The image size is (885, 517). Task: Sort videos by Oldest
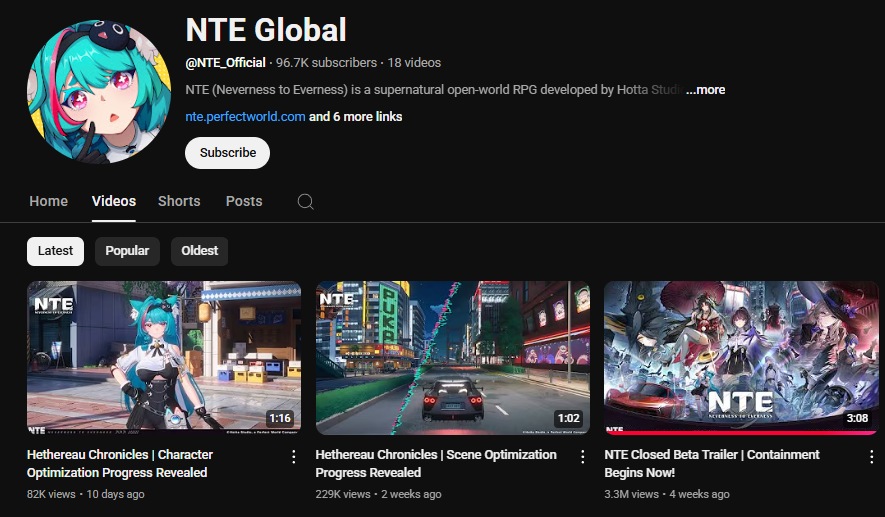[x=199, y=251]
